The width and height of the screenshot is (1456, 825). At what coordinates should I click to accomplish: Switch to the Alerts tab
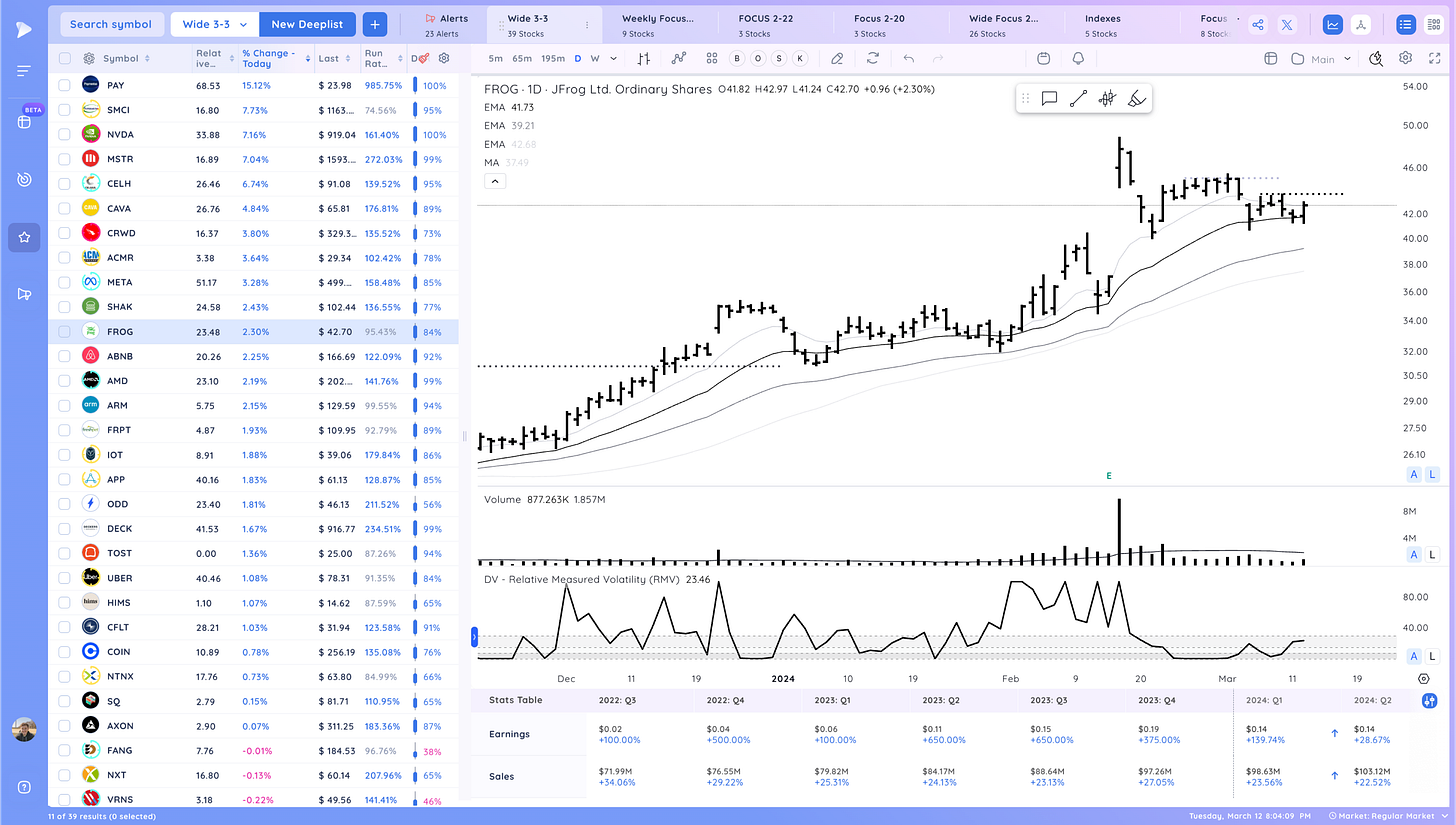[445, 25]
